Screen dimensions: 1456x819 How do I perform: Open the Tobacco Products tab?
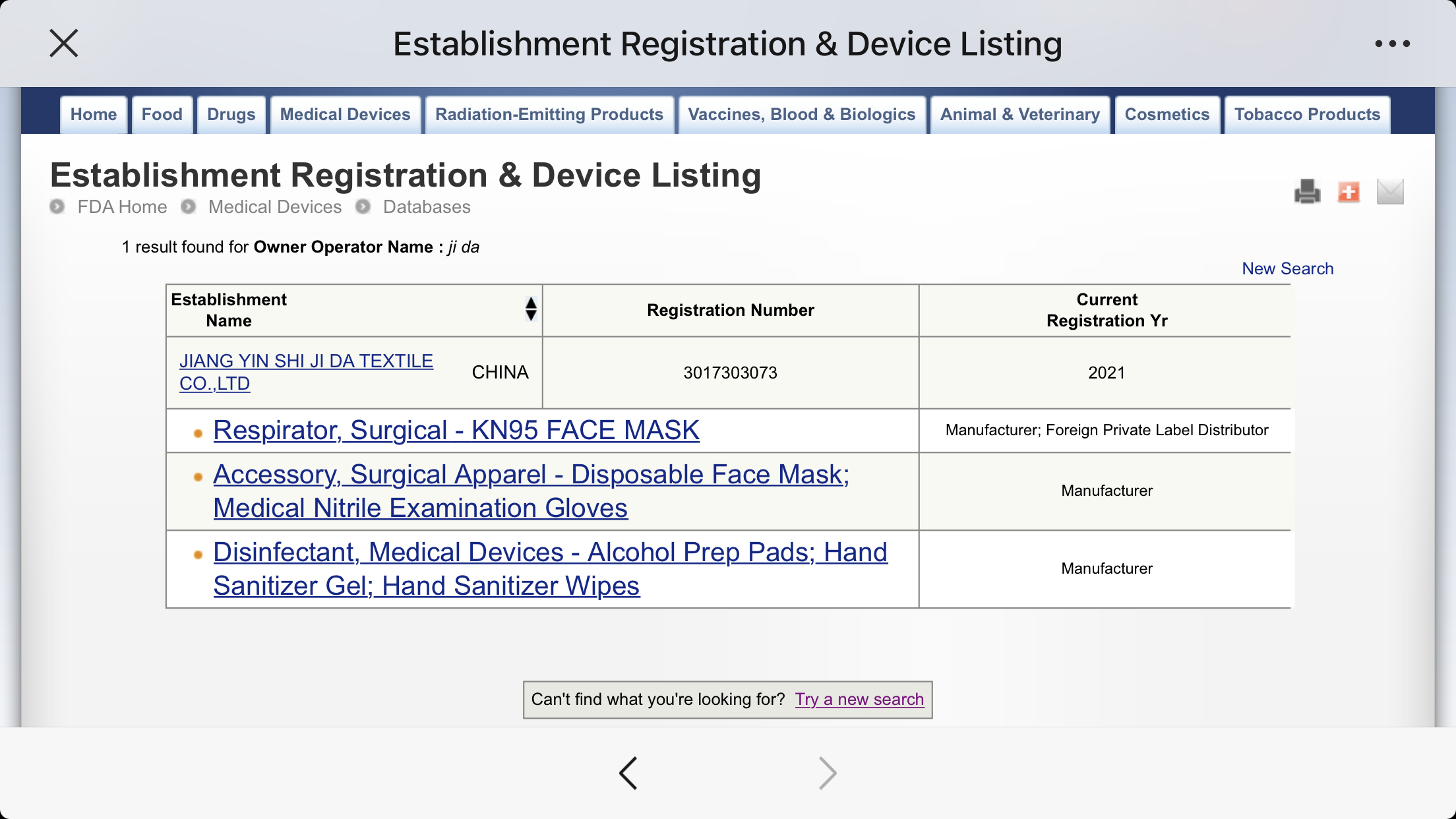tap(1307, 115)
